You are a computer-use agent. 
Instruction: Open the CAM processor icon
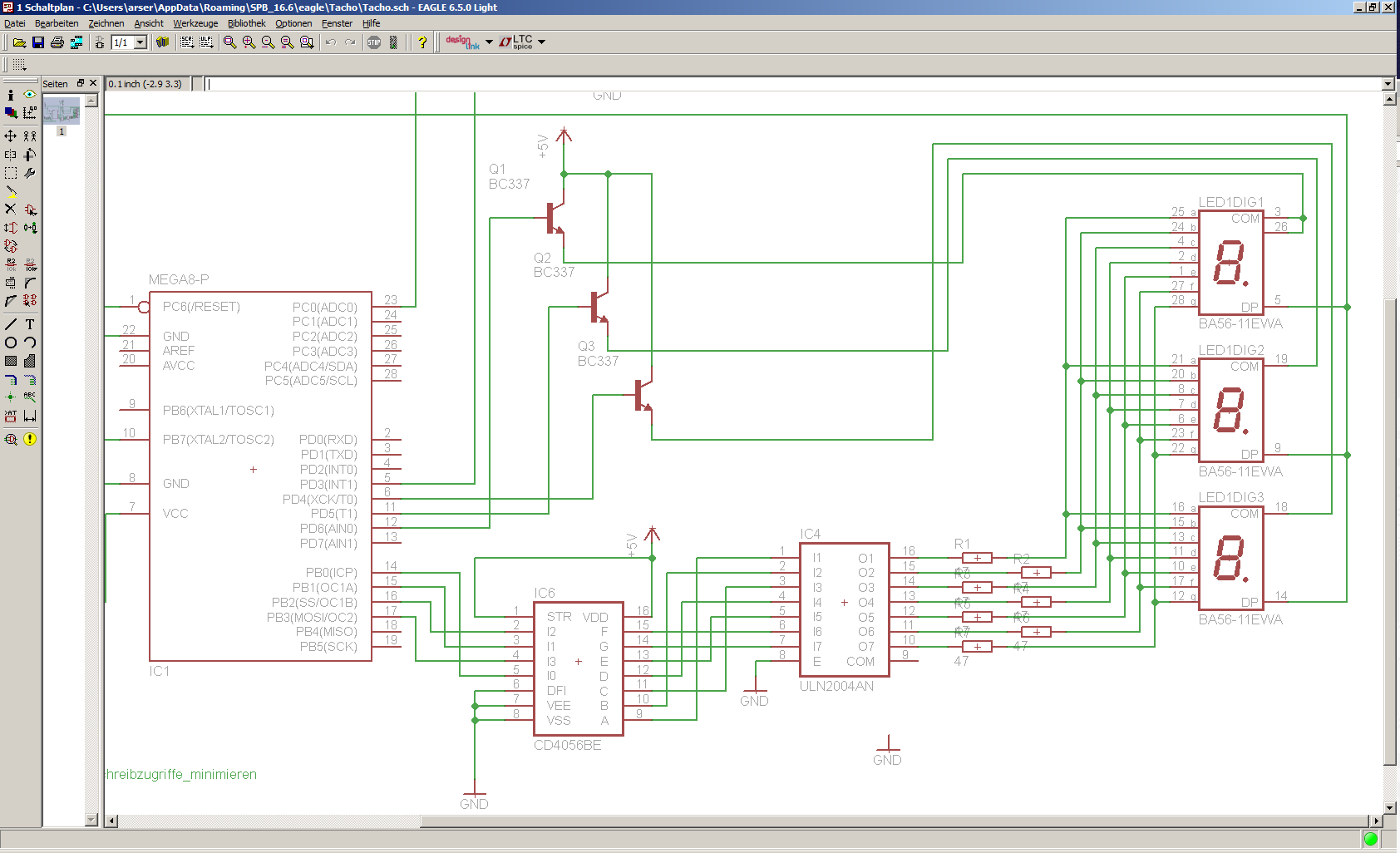click(x=76, y=42)
